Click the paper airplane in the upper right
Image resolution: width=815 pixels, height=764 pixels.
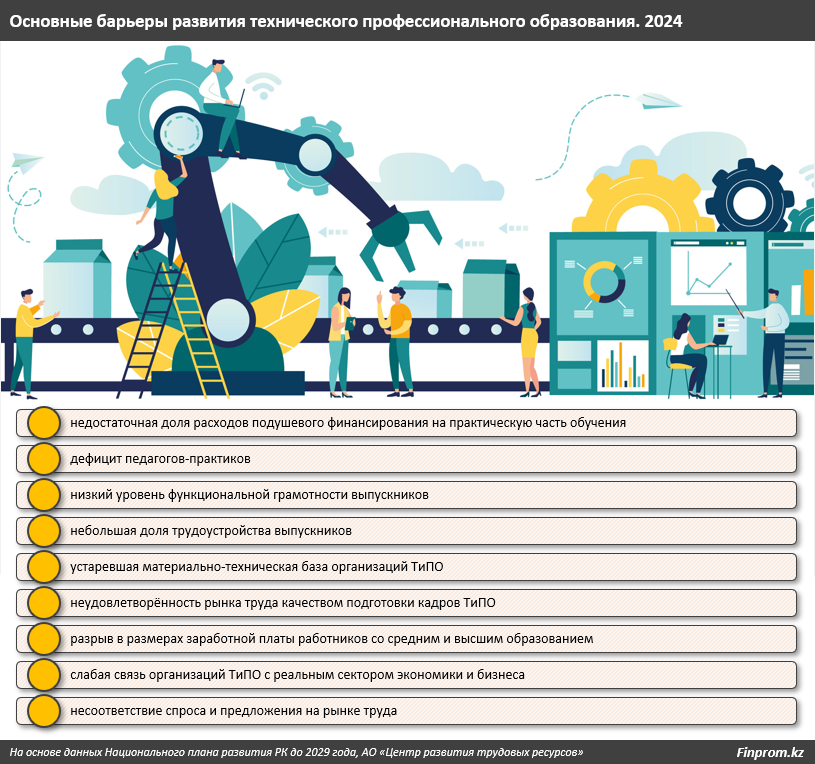[658, 101]
